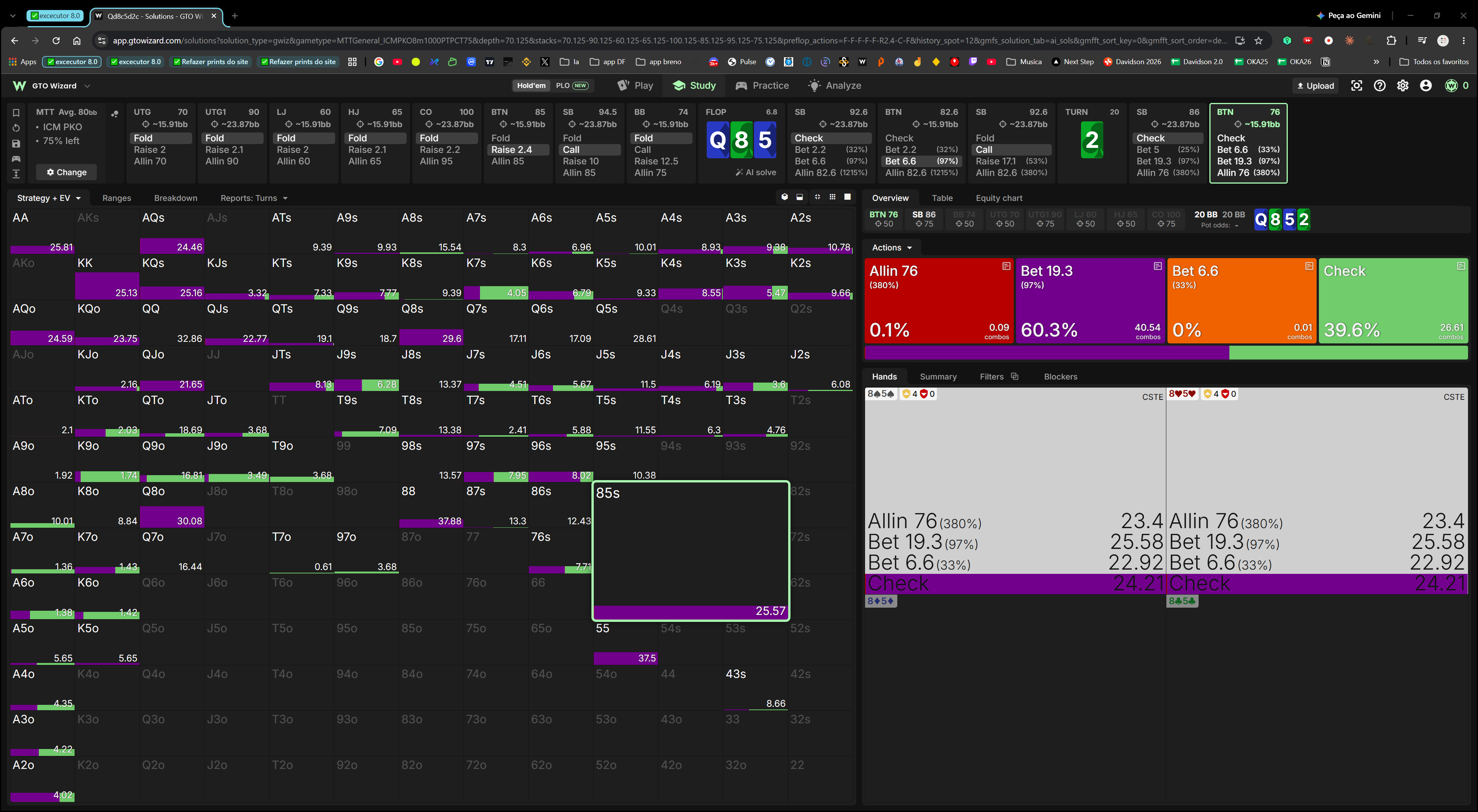Click the Upload button
The width and height of the screenshot is (1478, 812).
click(x=1315, y=85)
